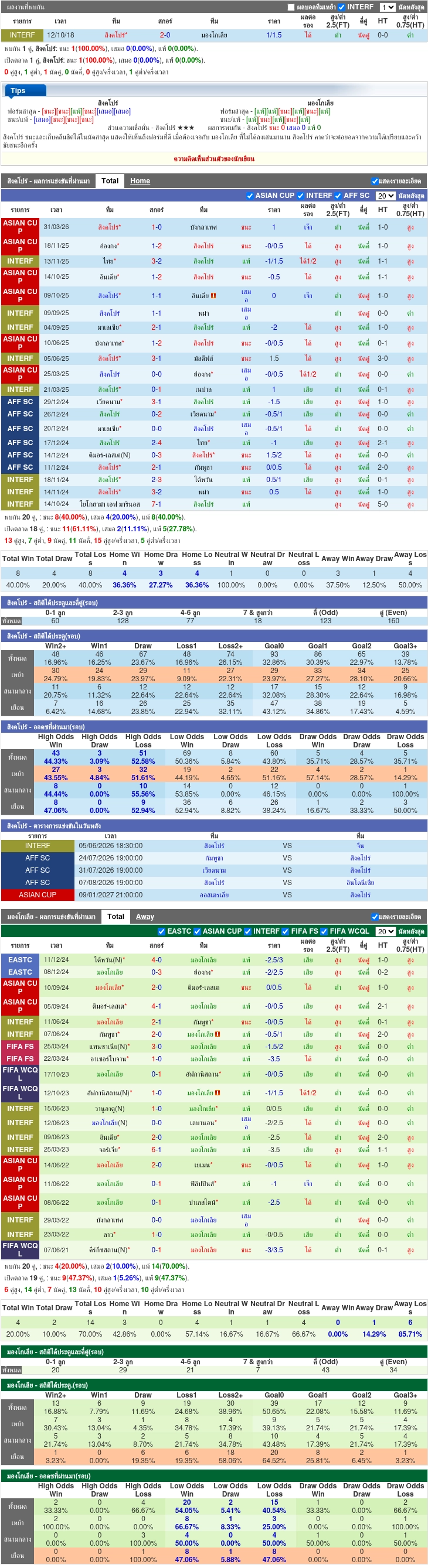Click red card icon beside อินเดีย on 09/10/25
This screenshot has width=428, height=1568.
213,296
